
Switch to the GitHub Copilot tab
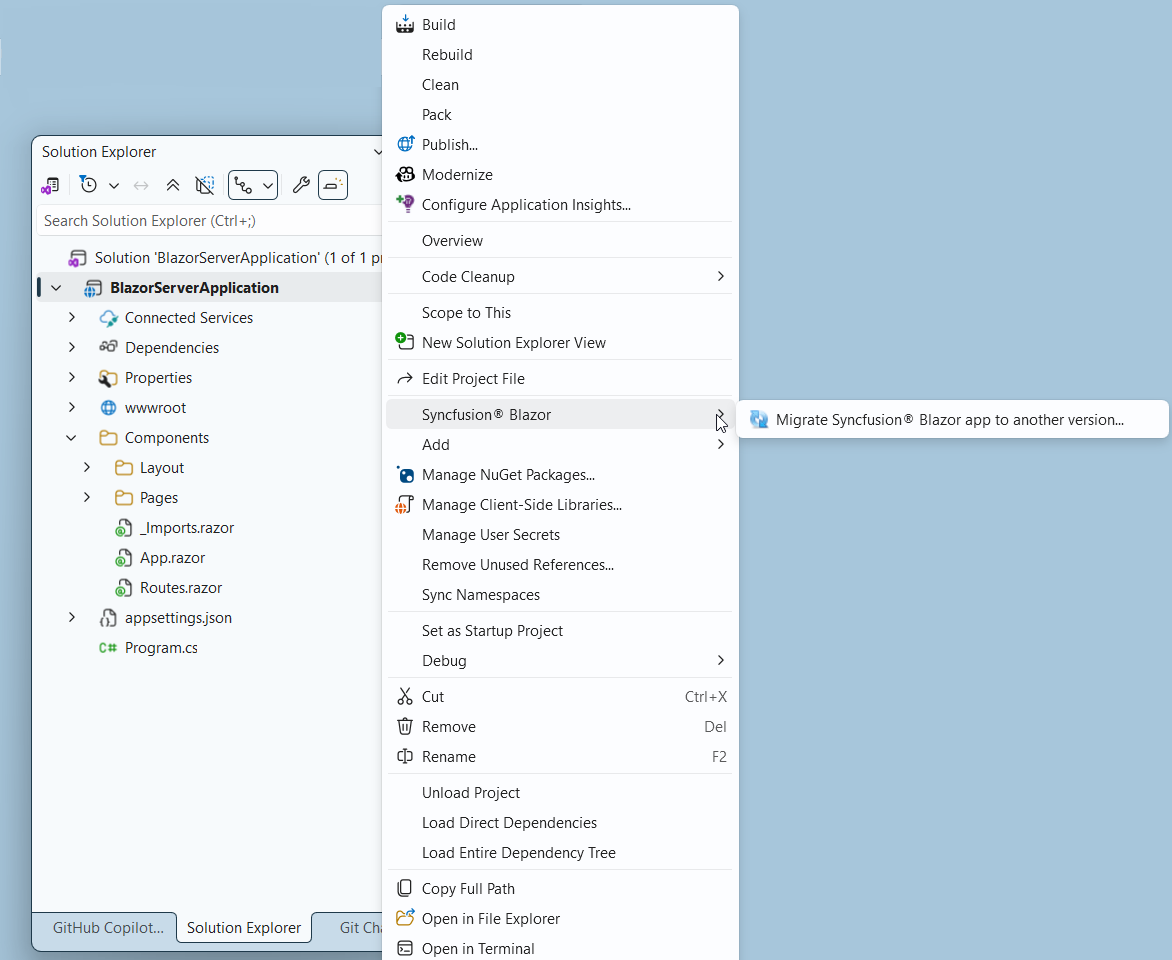pyautogui.click(x=104, y=928)
